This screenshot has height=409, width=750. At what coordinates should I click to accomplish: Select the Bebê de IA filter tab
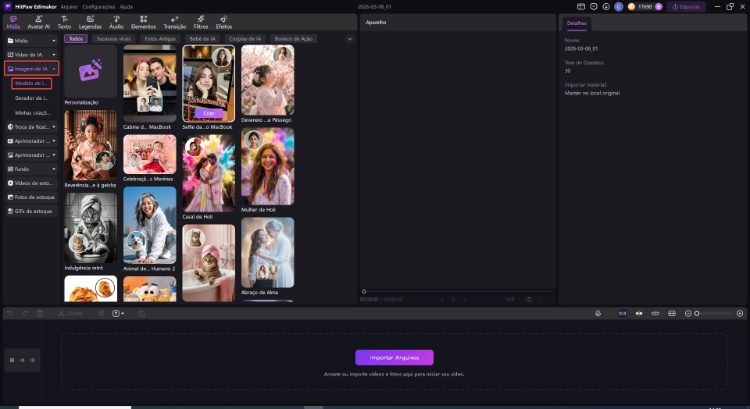[202, 39]
